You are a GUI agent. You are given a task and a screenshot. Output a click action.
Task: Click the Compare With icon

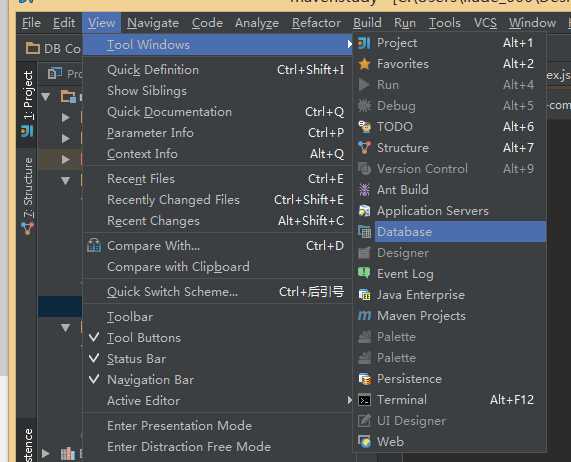[94, 246]
